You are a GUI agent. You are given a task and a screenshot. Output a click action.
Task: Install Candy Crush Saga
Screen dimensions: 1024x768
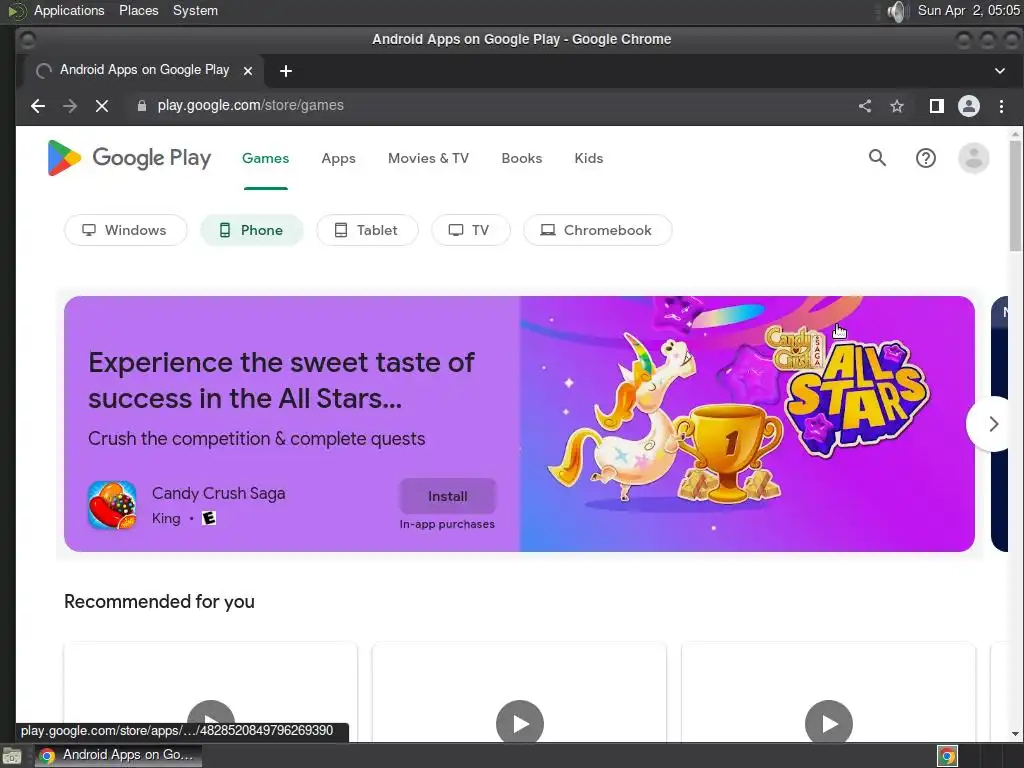[447, 496]
